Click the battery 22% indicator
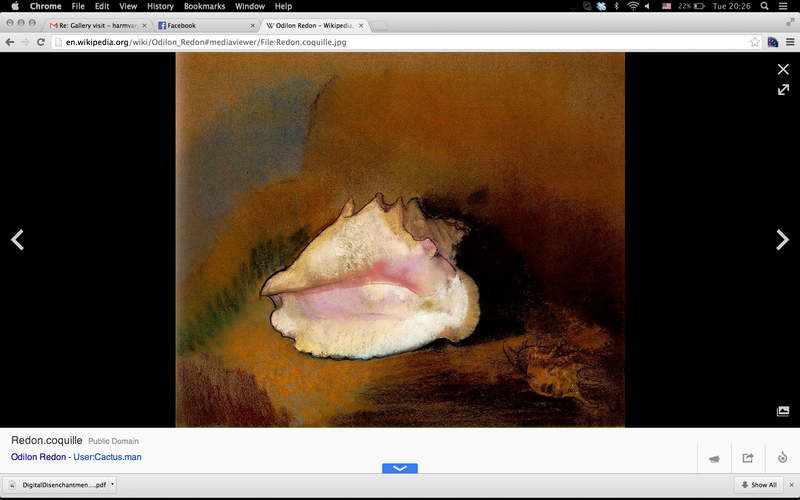 [x=692, y=6]
